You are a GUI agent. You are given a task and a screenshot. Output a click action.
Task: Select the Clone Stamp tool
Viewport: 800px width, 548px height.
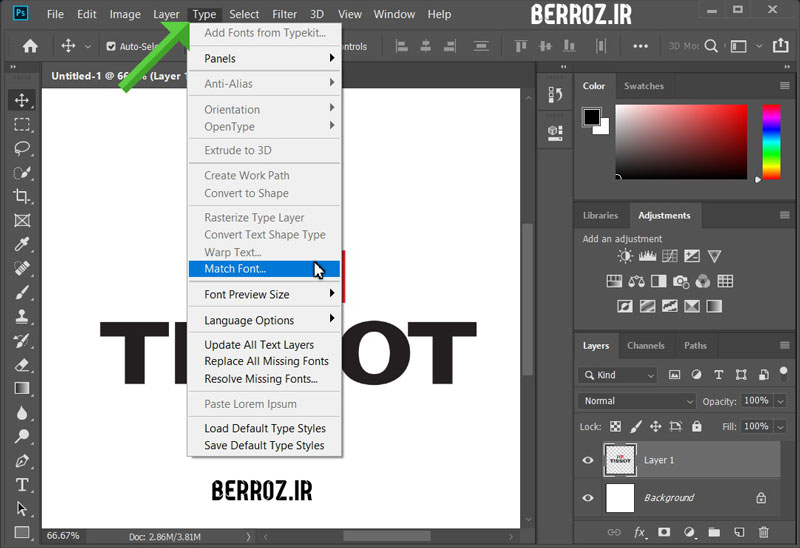pyautogui.click(x=21, y=316)
